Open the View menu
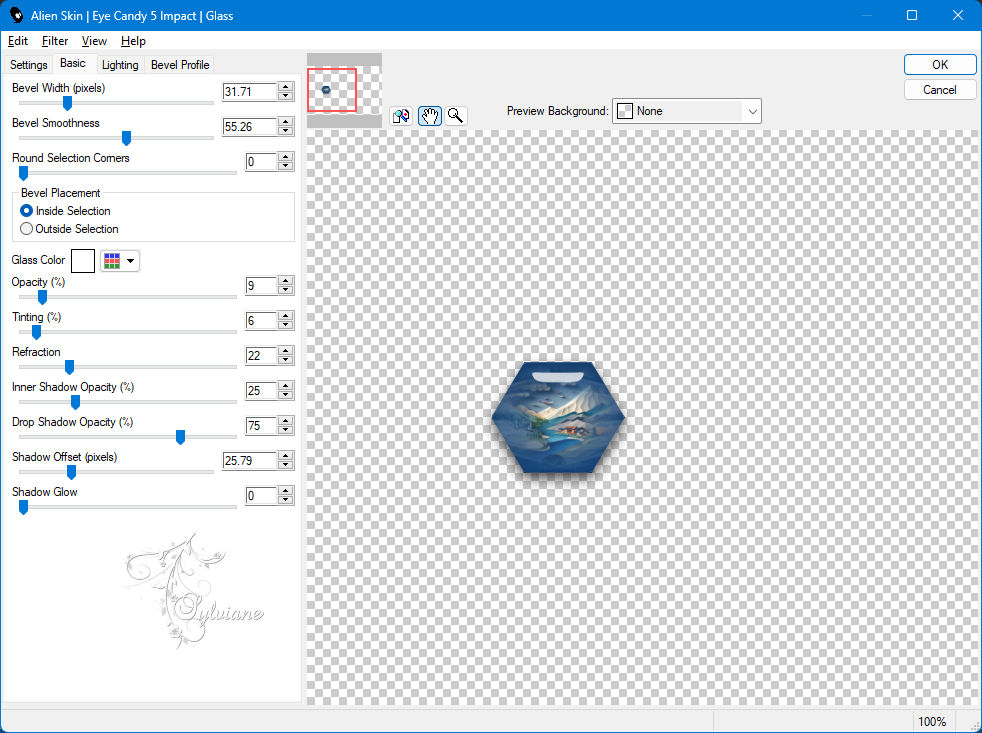This screenshot has height=733, width=982. (94, 41)
